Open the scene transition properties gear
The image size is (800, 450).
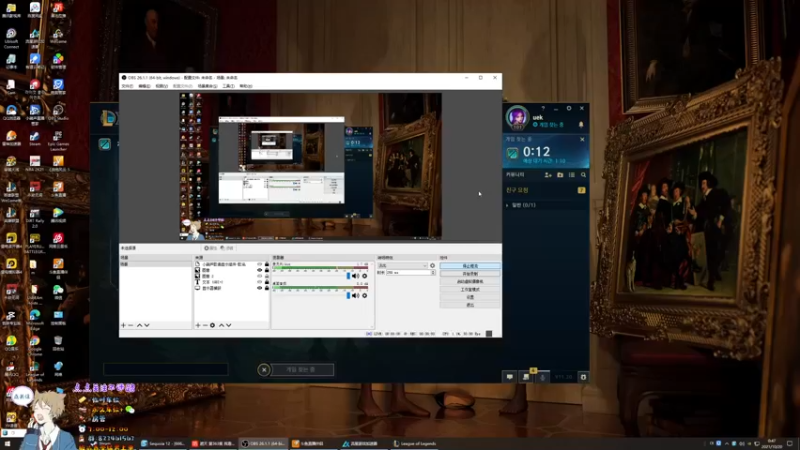[x=433, y=266]
